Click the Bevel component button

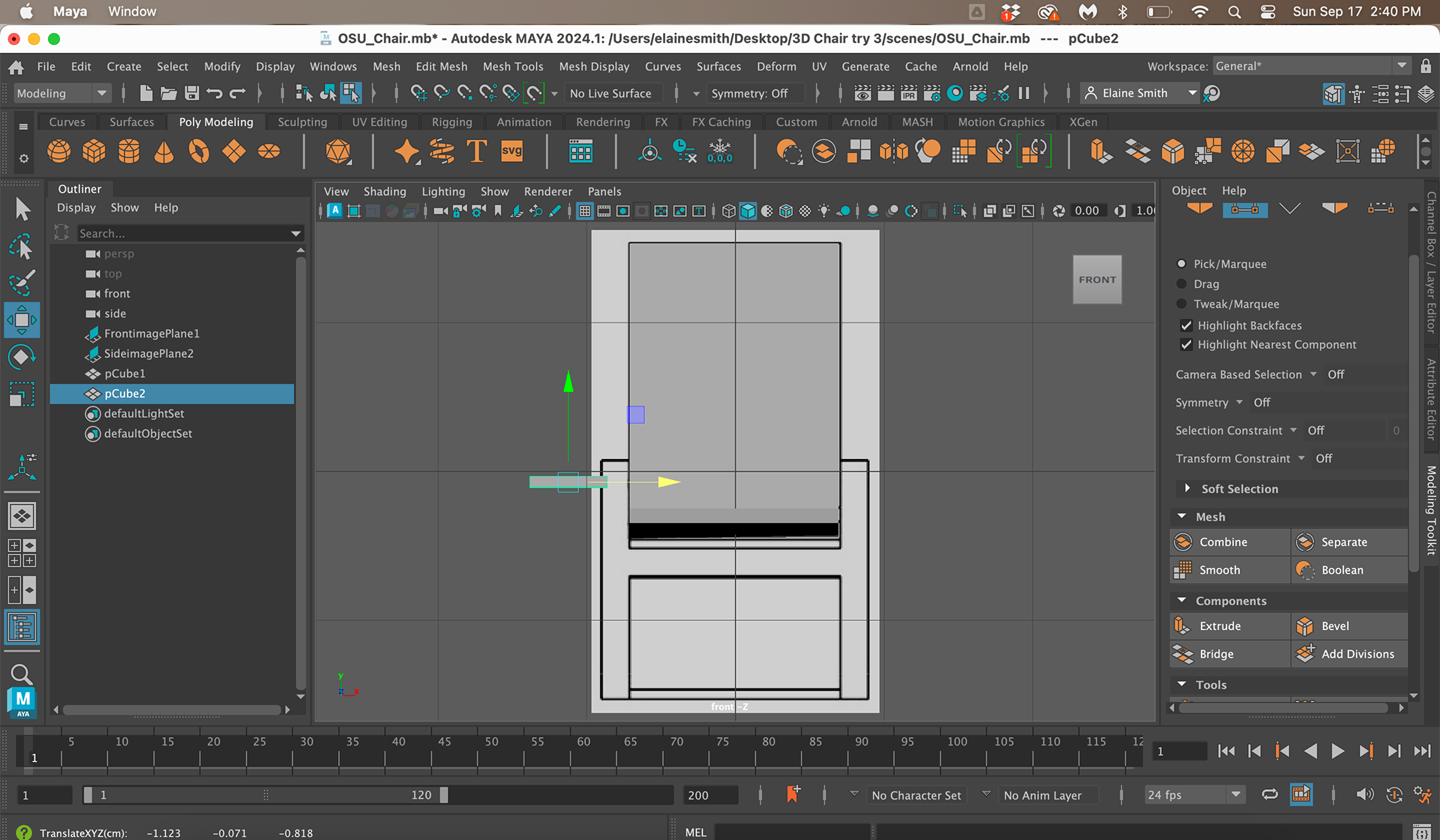point(1349,625)
